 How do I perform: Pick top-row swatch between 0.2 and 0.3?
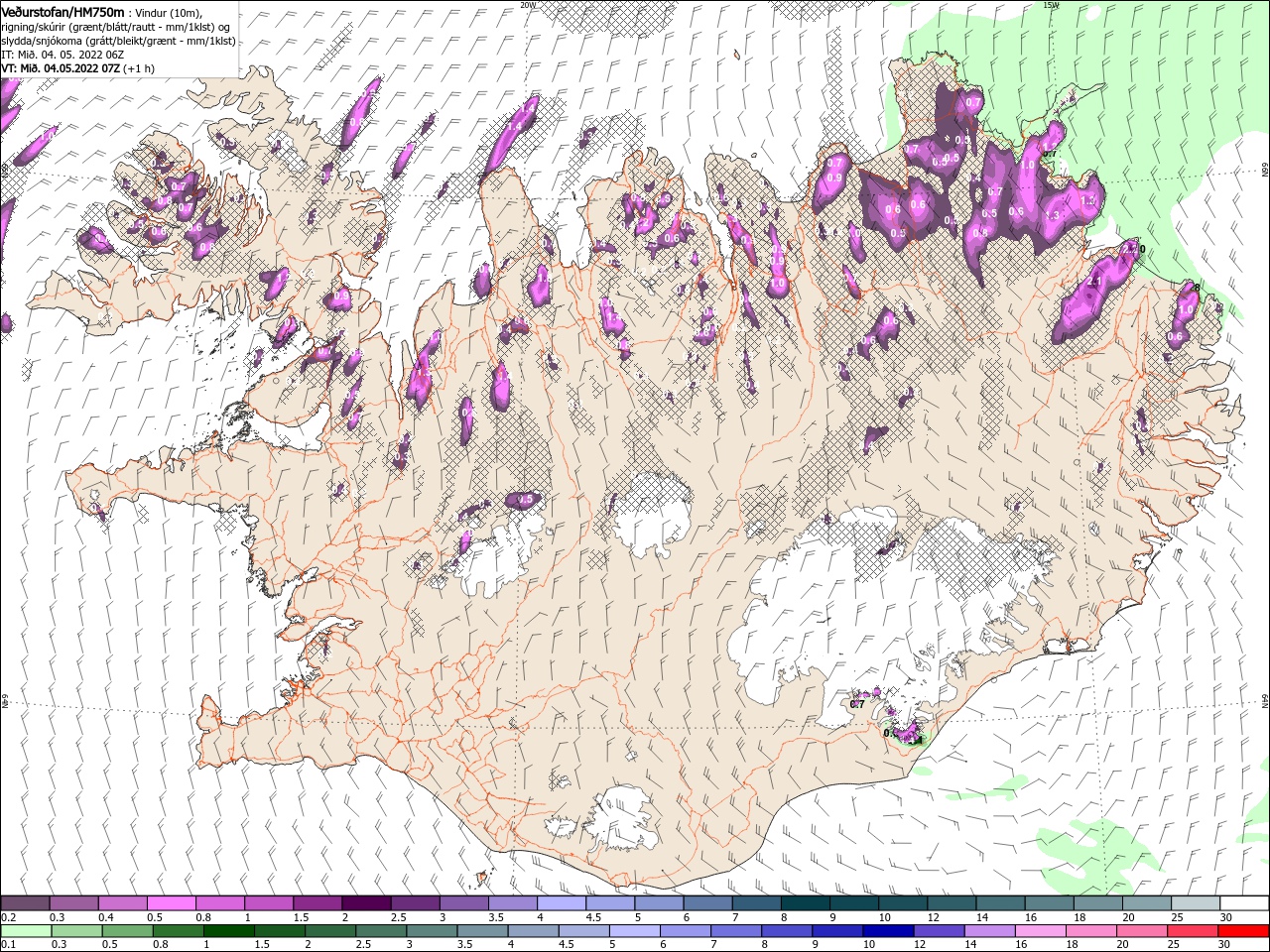(25, 902)
